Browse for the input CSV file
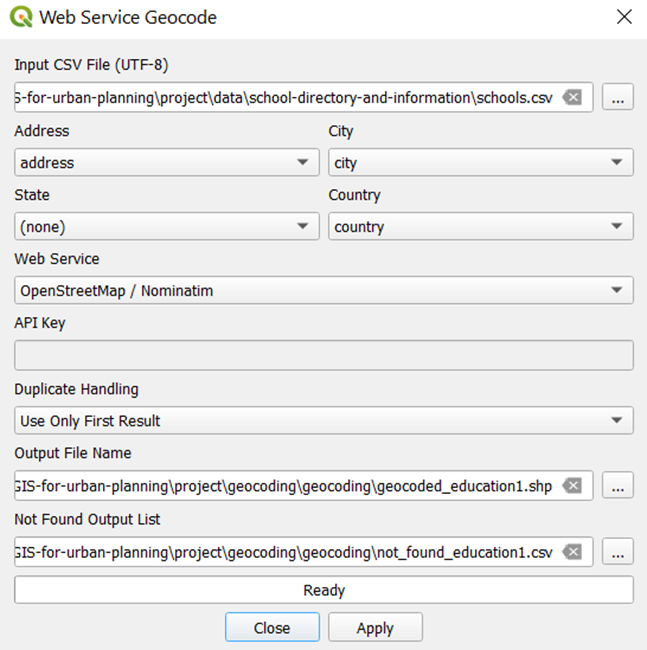 click(x=617, y=98)
